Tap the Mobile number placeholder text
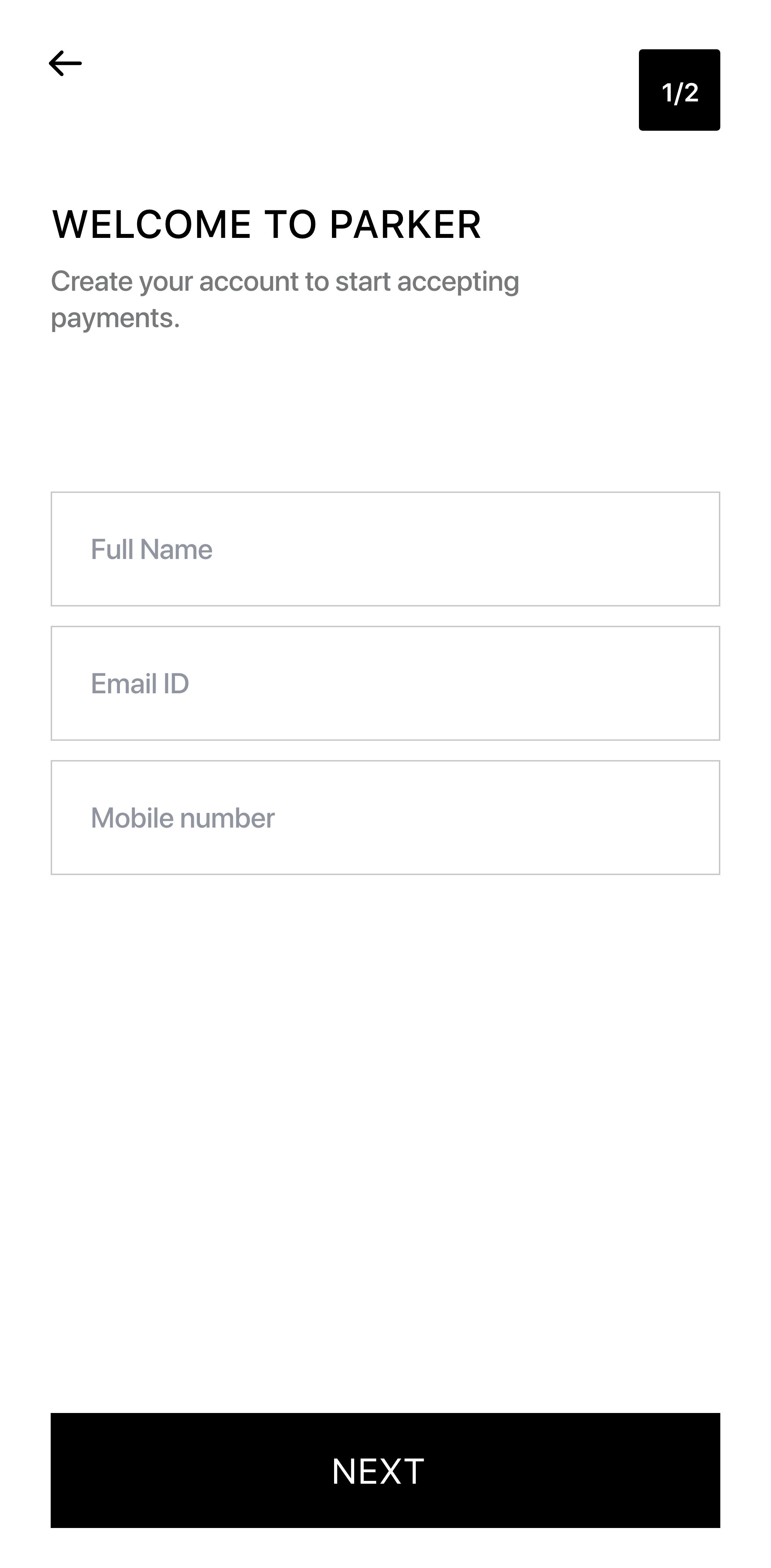 (x=182, y=818)
